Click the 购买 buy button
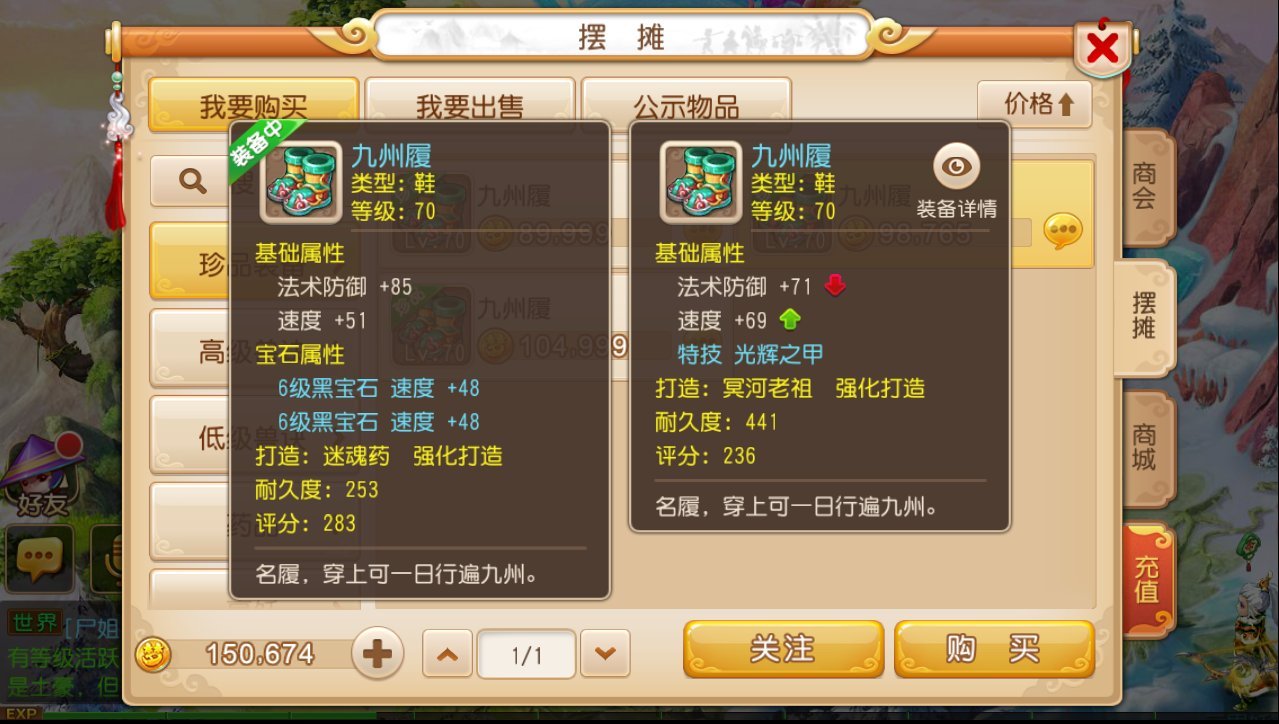This screenshot has height=724, width=1279. pyautogui.click(x=994, y=649)
